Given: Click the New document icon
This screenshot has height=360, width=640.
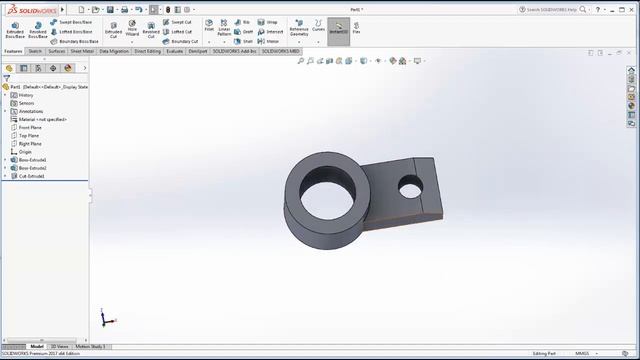Looking at the screenshot, I should click(x=81, y=9).
